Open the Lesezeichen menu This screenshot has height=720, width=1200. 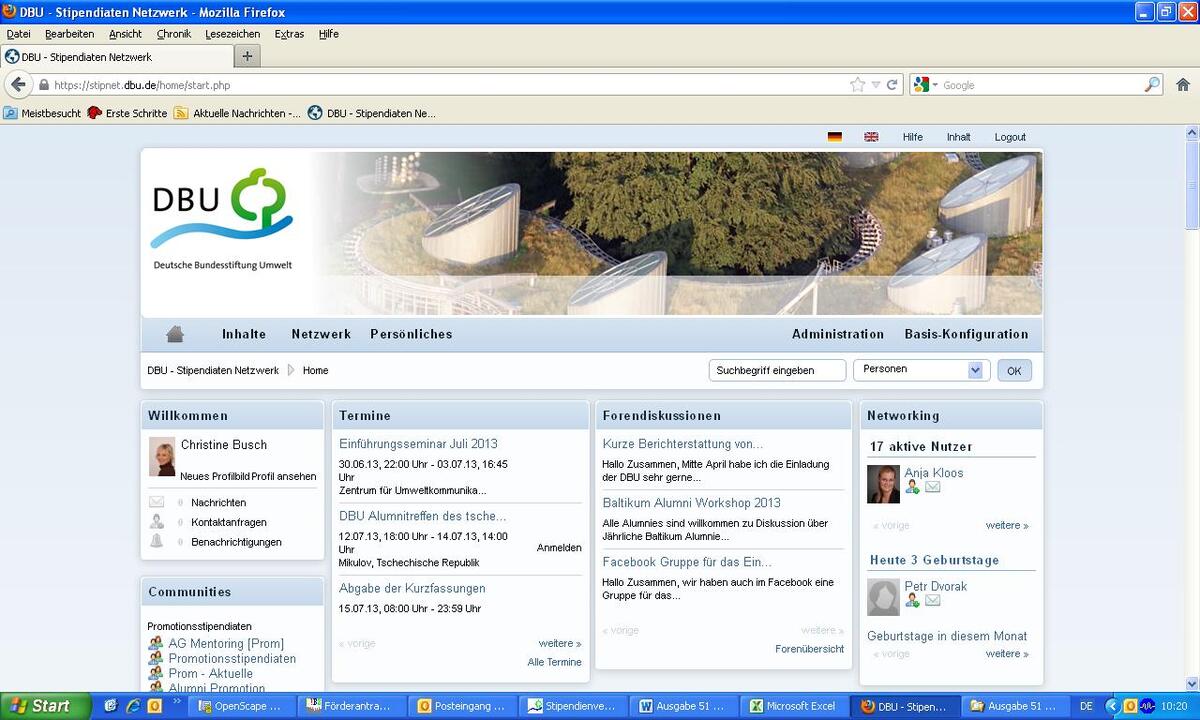232,34
